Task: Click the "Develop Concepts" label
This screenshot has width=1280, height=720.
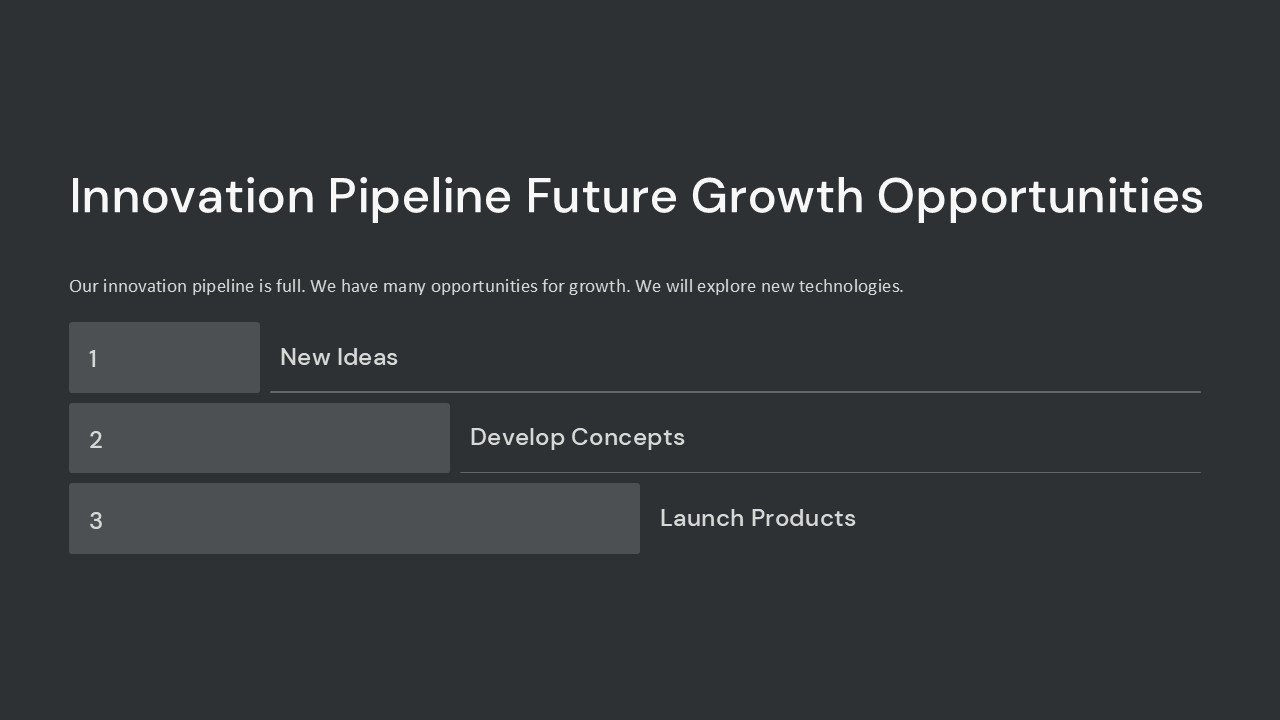Action: (577, 437)
